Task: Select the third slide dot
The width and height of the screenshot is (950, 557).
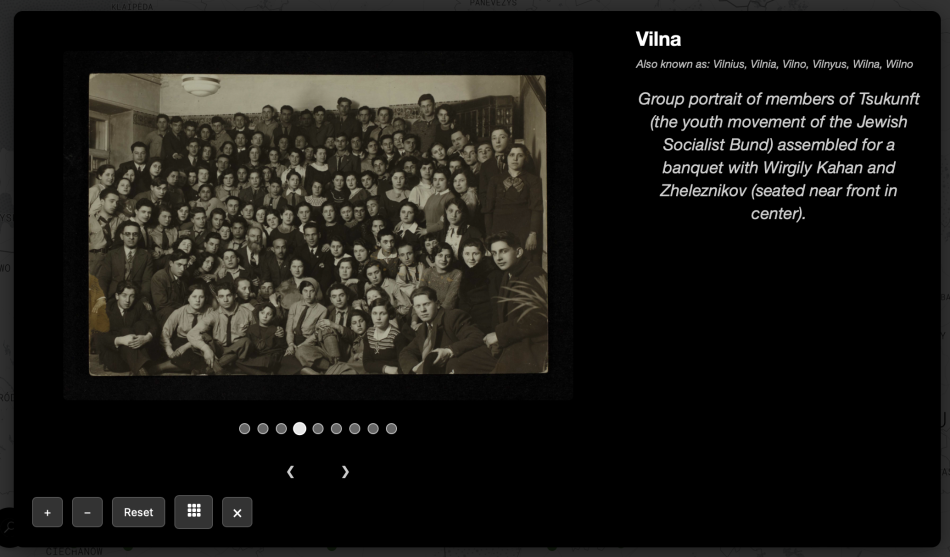Action: tap(281, 429)
